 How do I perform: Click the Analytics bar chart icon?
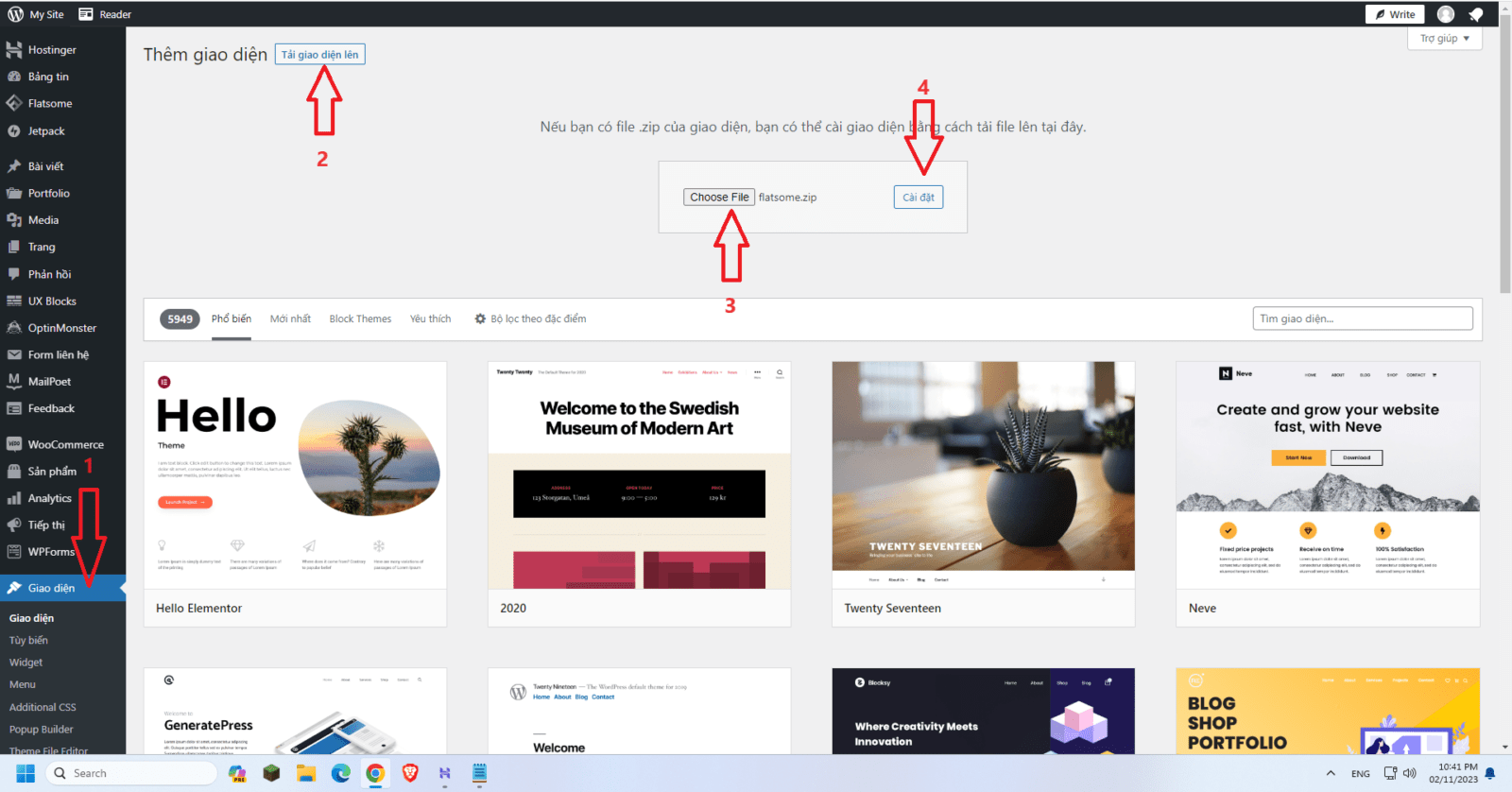14,498
